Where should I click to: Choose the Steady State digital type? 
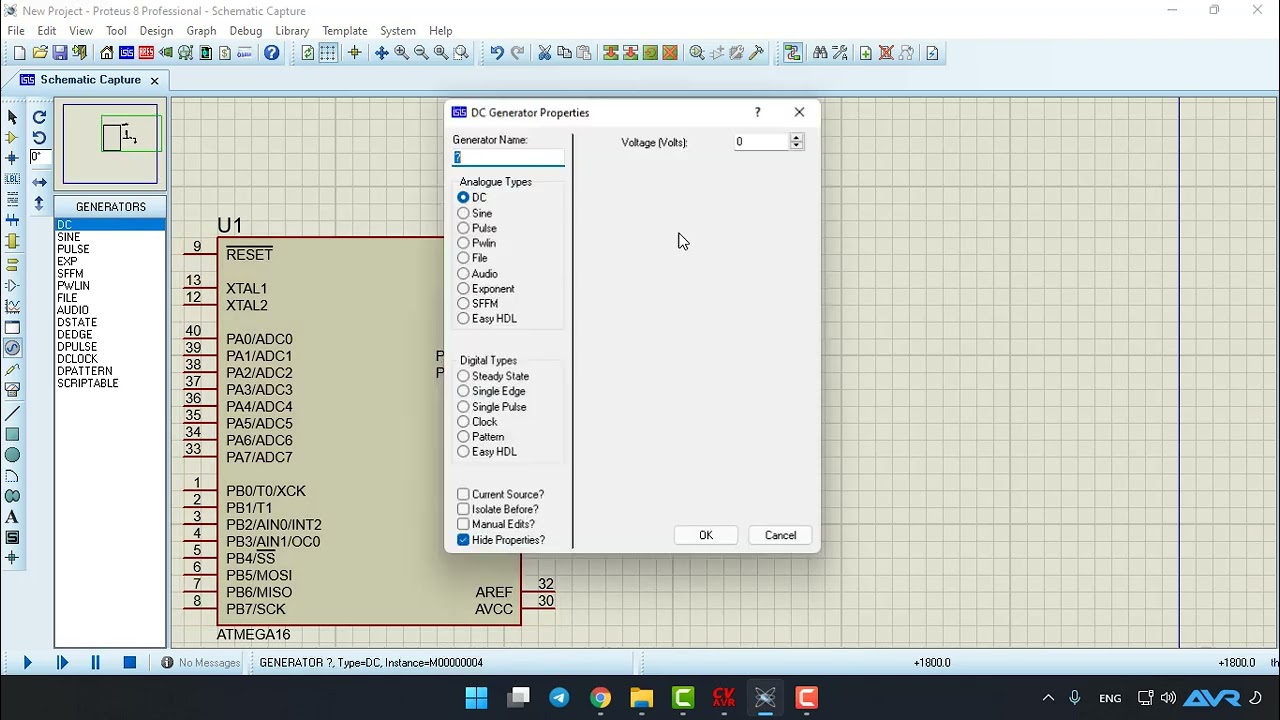[493, 376]
